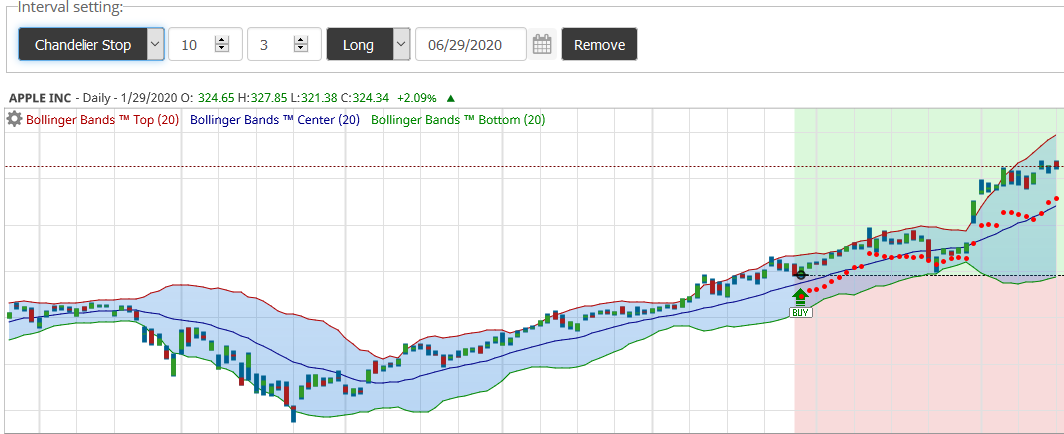
Task: Expand the Long direction dropdown arrow
Action: 401,44
